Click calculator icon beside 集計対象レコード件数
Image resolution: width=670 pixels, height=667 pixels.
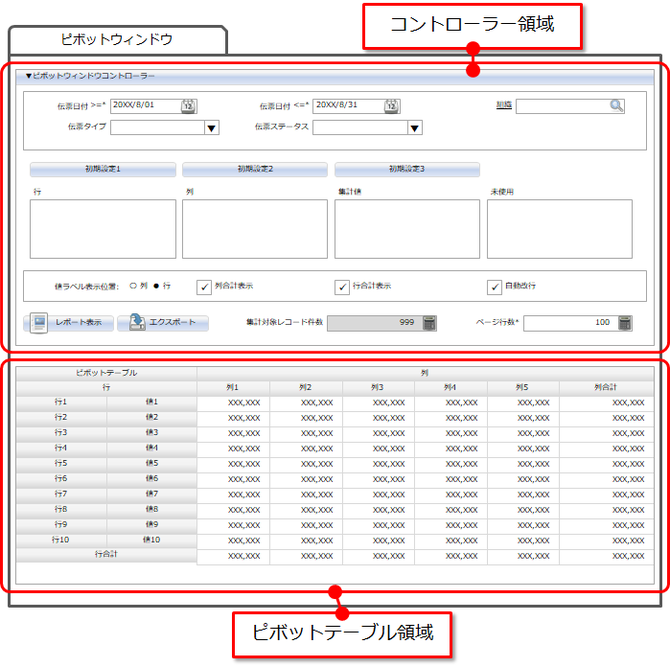[x=429, y=323]
